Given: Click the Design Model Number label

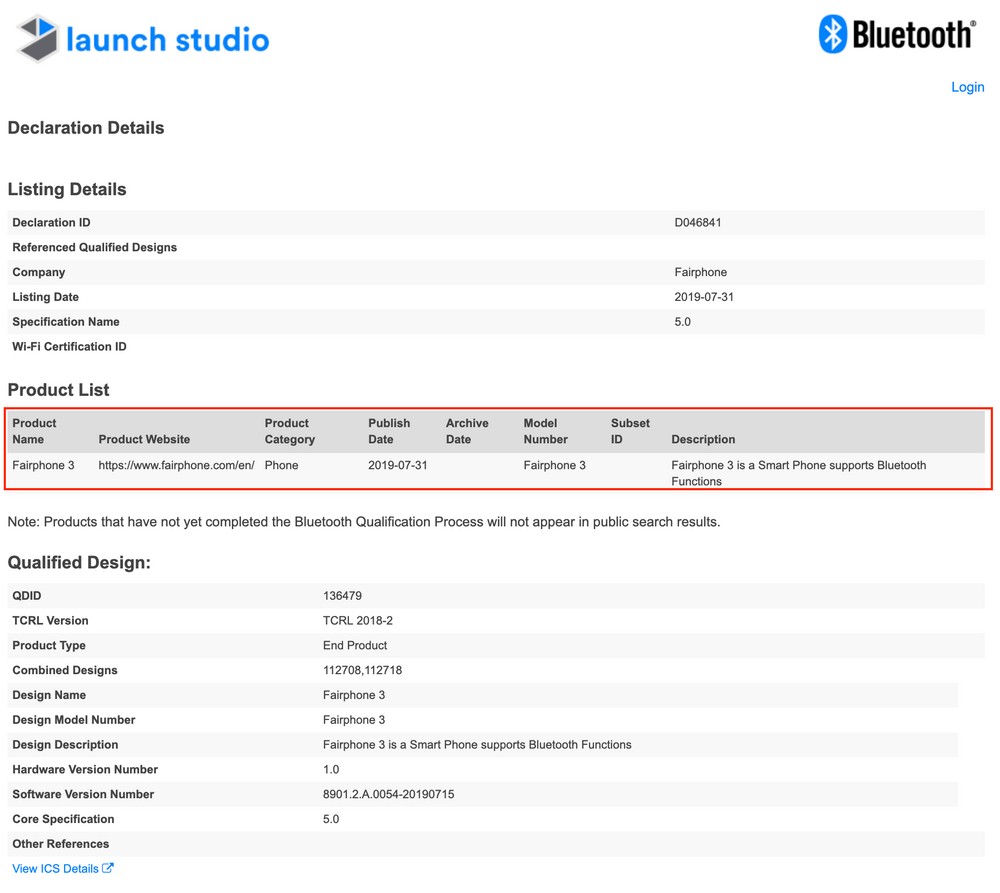Looking at the screenshot, I should (x=74, y=720).
